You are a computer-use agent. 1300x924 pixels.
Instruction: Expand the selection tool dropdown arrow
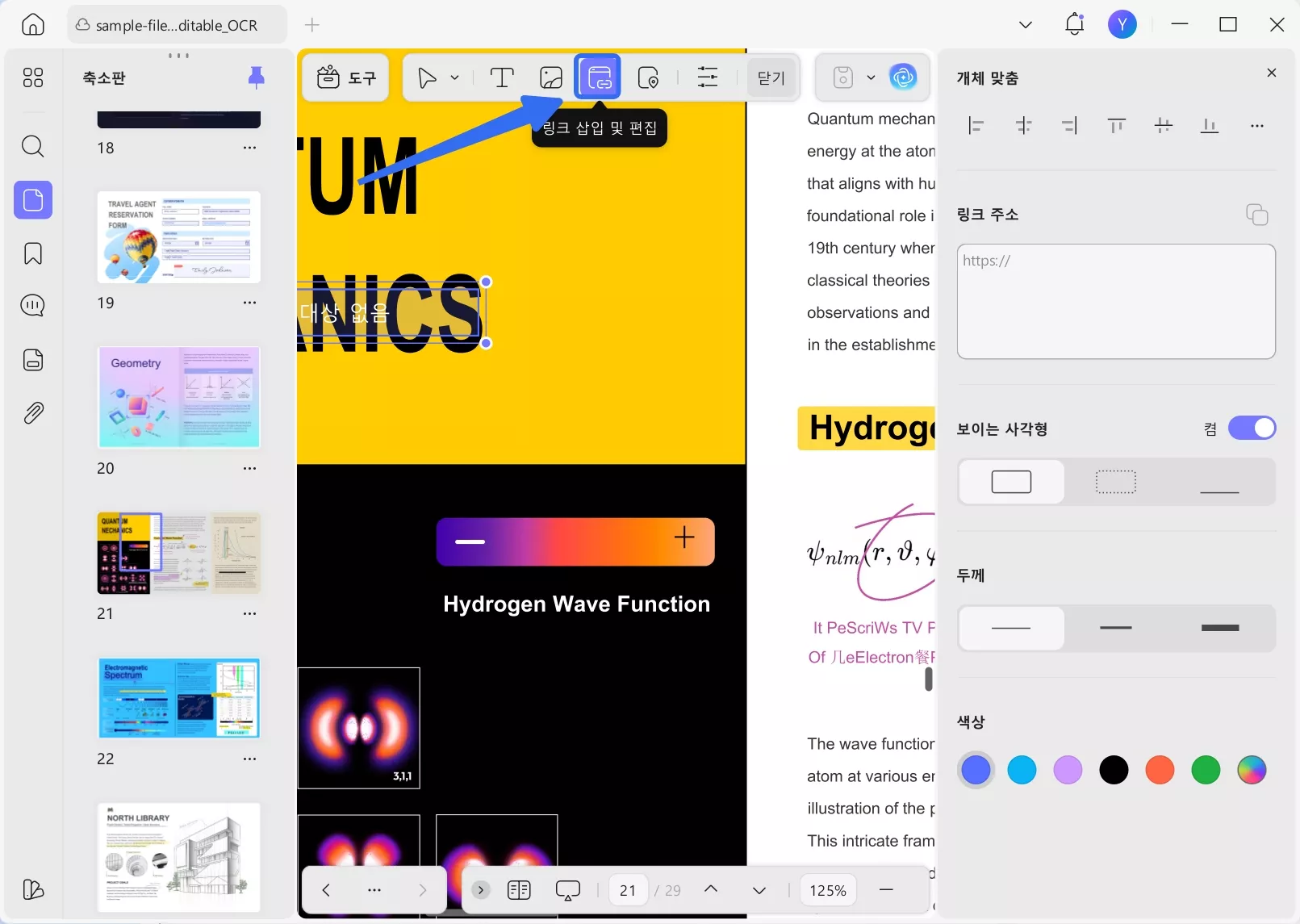click(x=455, y=77)
